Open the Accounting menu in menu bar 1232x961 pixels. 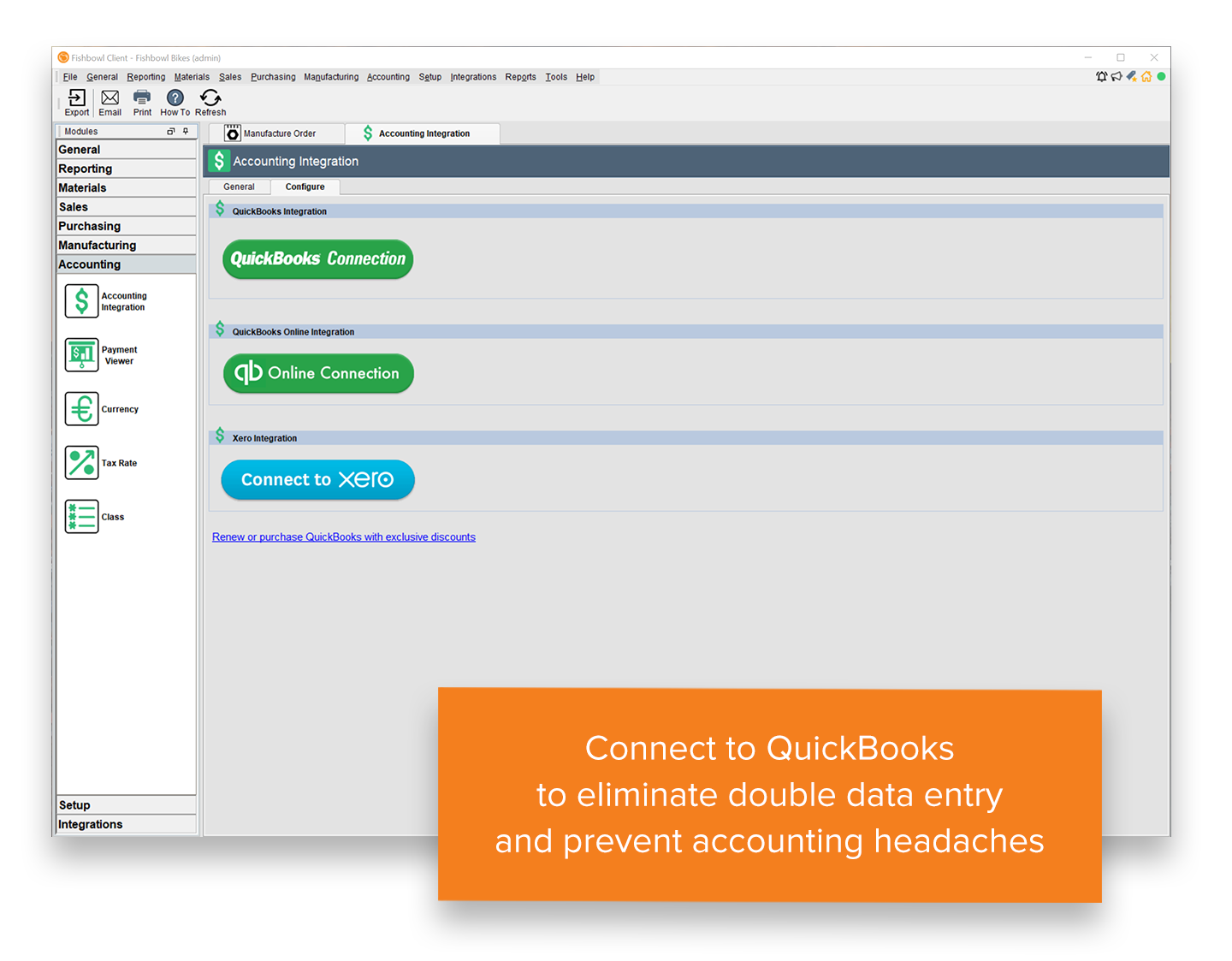[x=388, y=77]
